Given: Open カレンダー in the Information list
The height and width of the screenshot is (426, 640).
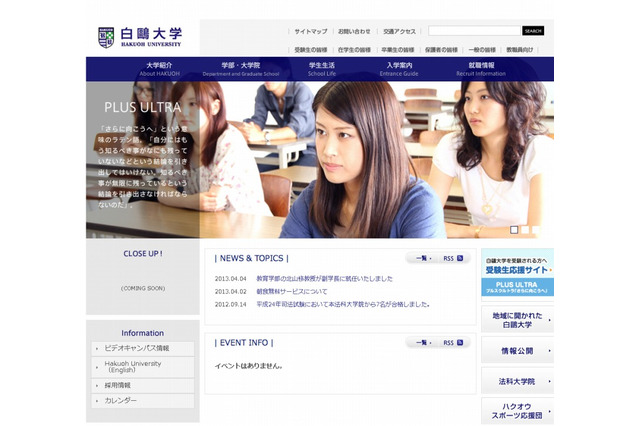Looking at the screenshot, I should tap(143, 401).
